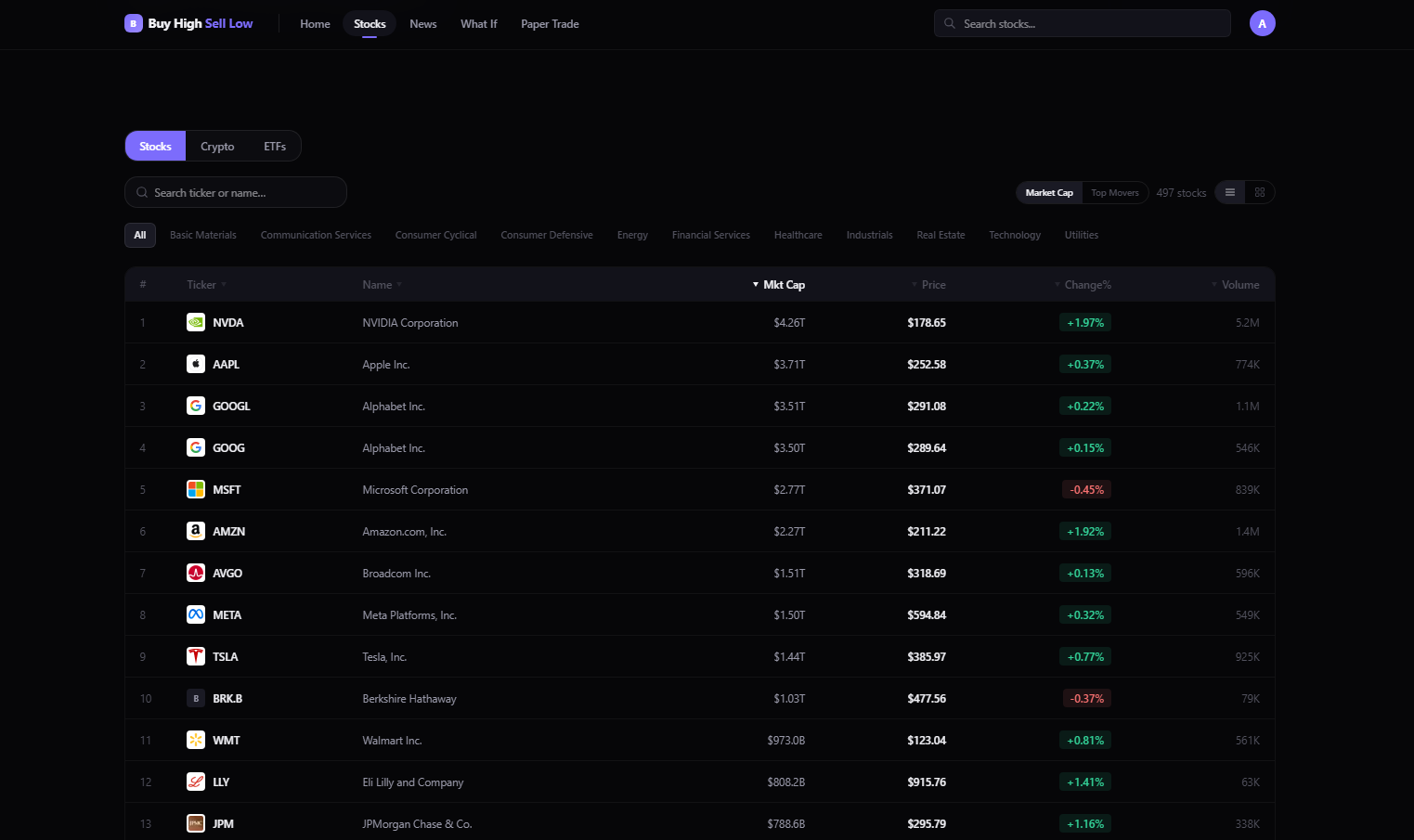Click the Eli Lilly logo icon for LLY
Screen dimensions: 1414x840
coord(196,782)
